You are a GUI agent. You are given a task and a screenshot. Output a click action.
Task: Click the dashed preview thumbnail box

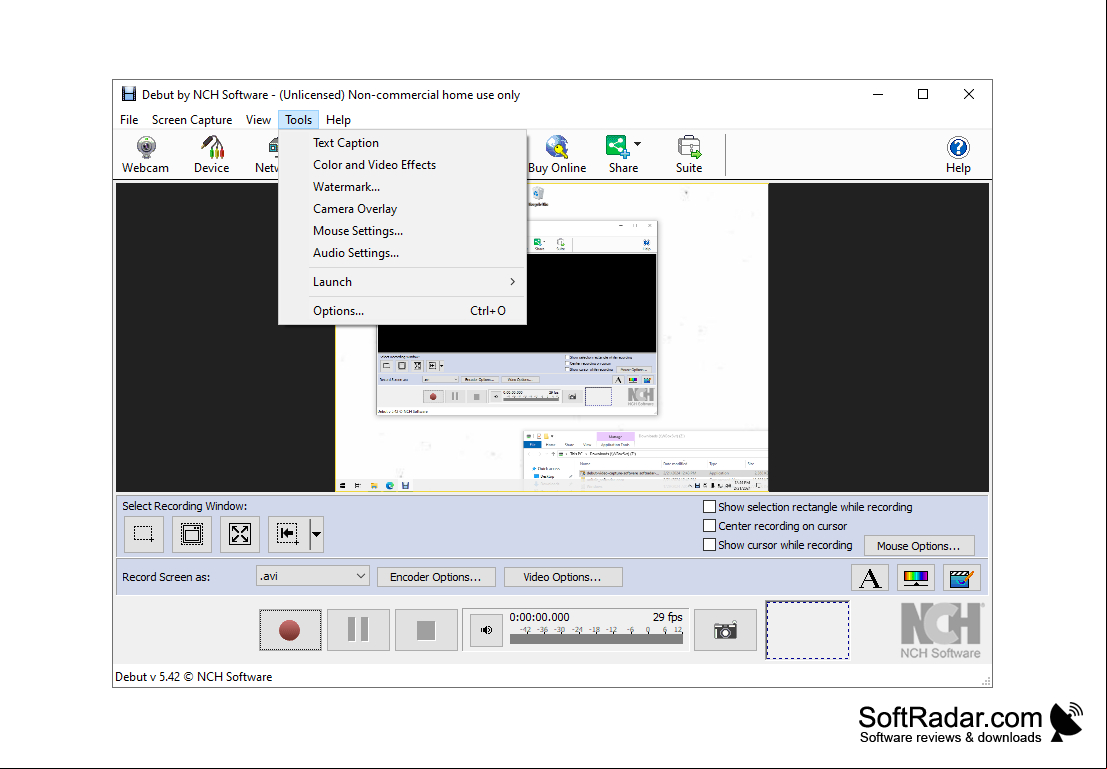tap(808, 630)
